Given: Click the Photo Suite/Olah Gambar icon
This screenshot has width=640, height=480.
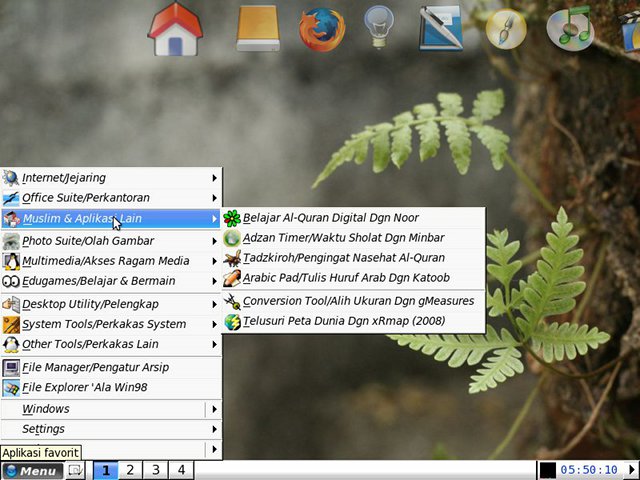Looking at the screenshot, I should coord(11,241).
